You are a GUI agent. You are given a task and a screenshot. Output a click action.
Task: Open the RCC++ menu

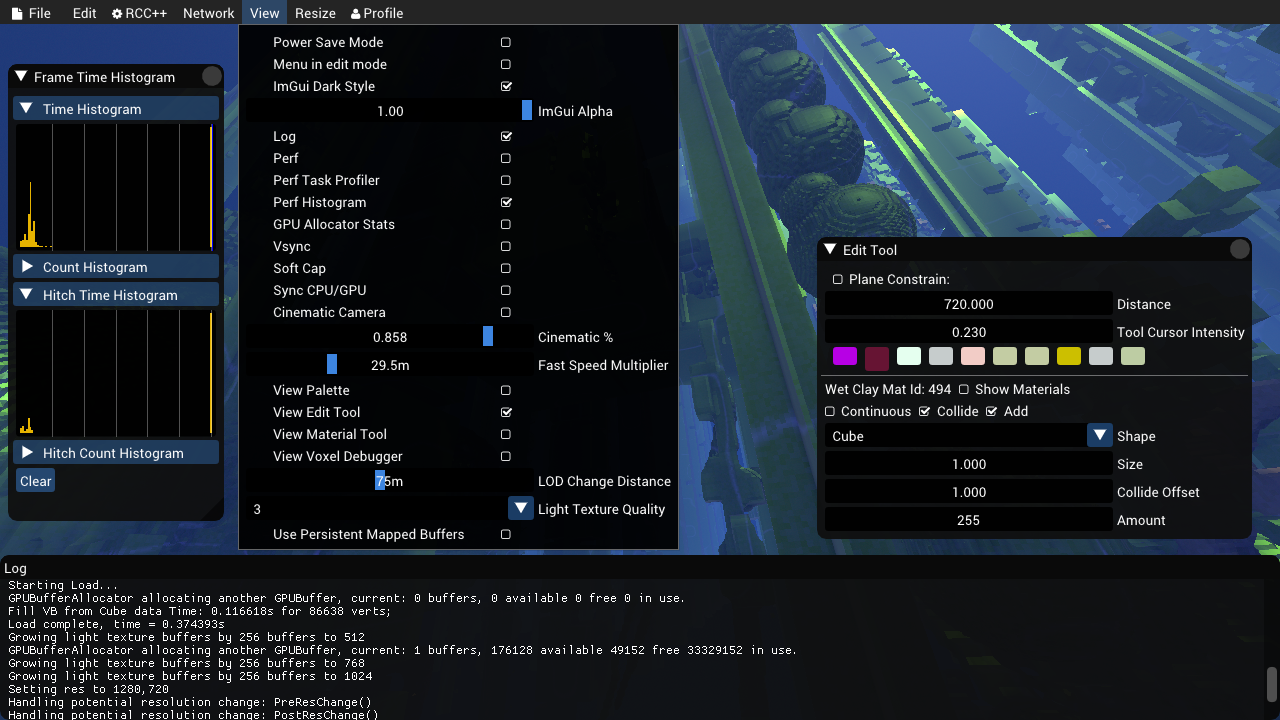139,13
